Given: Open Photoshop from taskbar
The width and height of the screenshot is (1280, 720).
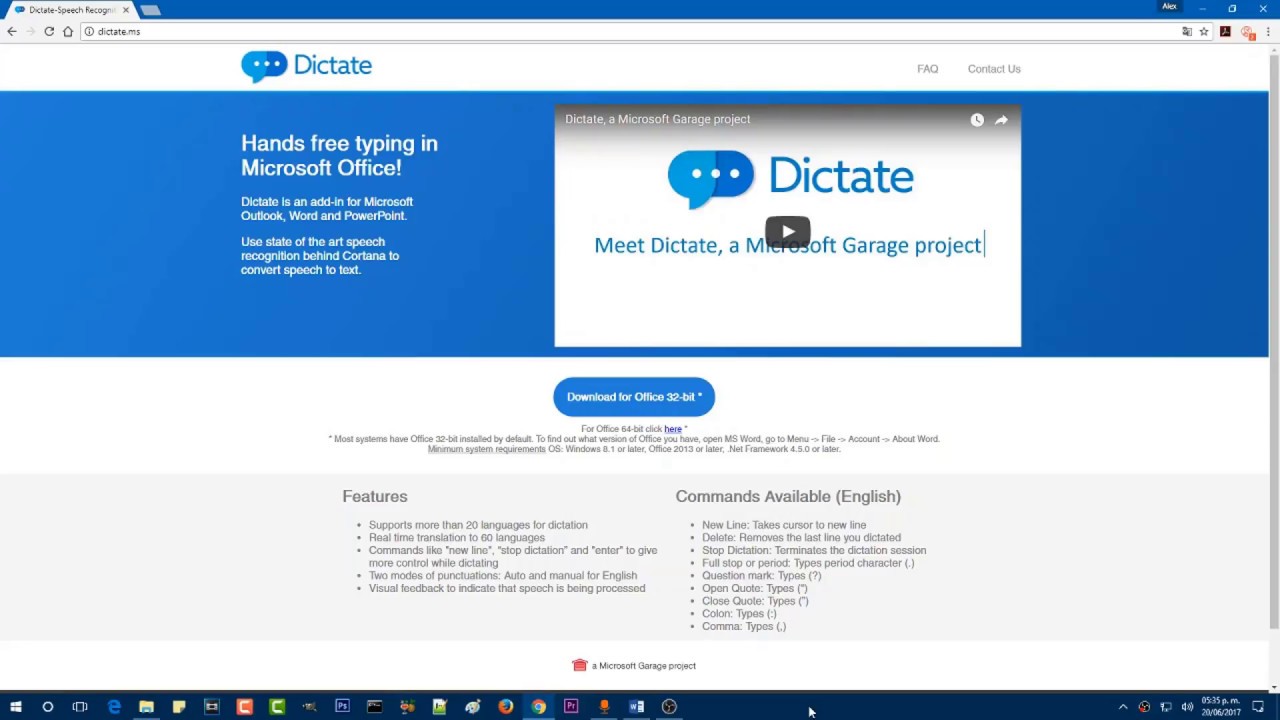Looking at the screenshot, I should [342, 707].
